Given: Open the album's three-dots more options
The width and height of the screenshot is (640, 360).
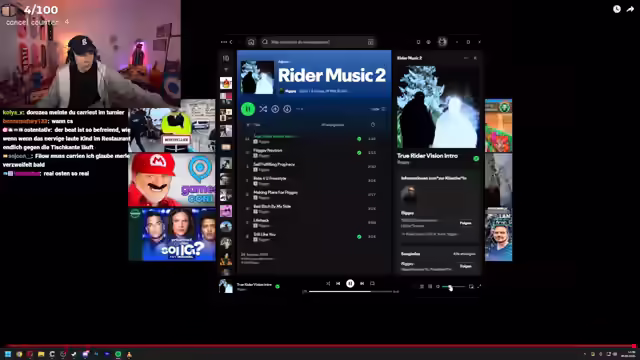Looking at the screenshot, I should pos(300,109).
